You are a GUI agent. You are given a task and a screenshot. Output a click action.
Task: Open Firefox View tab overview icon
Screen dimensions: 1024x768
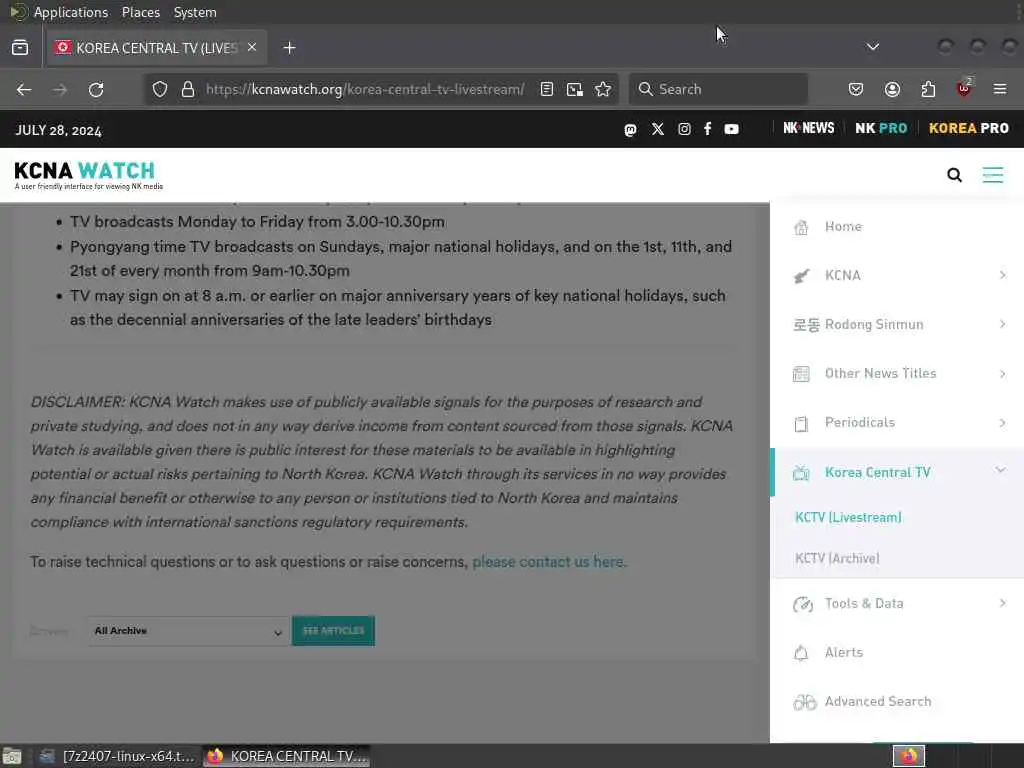[20, 48]
